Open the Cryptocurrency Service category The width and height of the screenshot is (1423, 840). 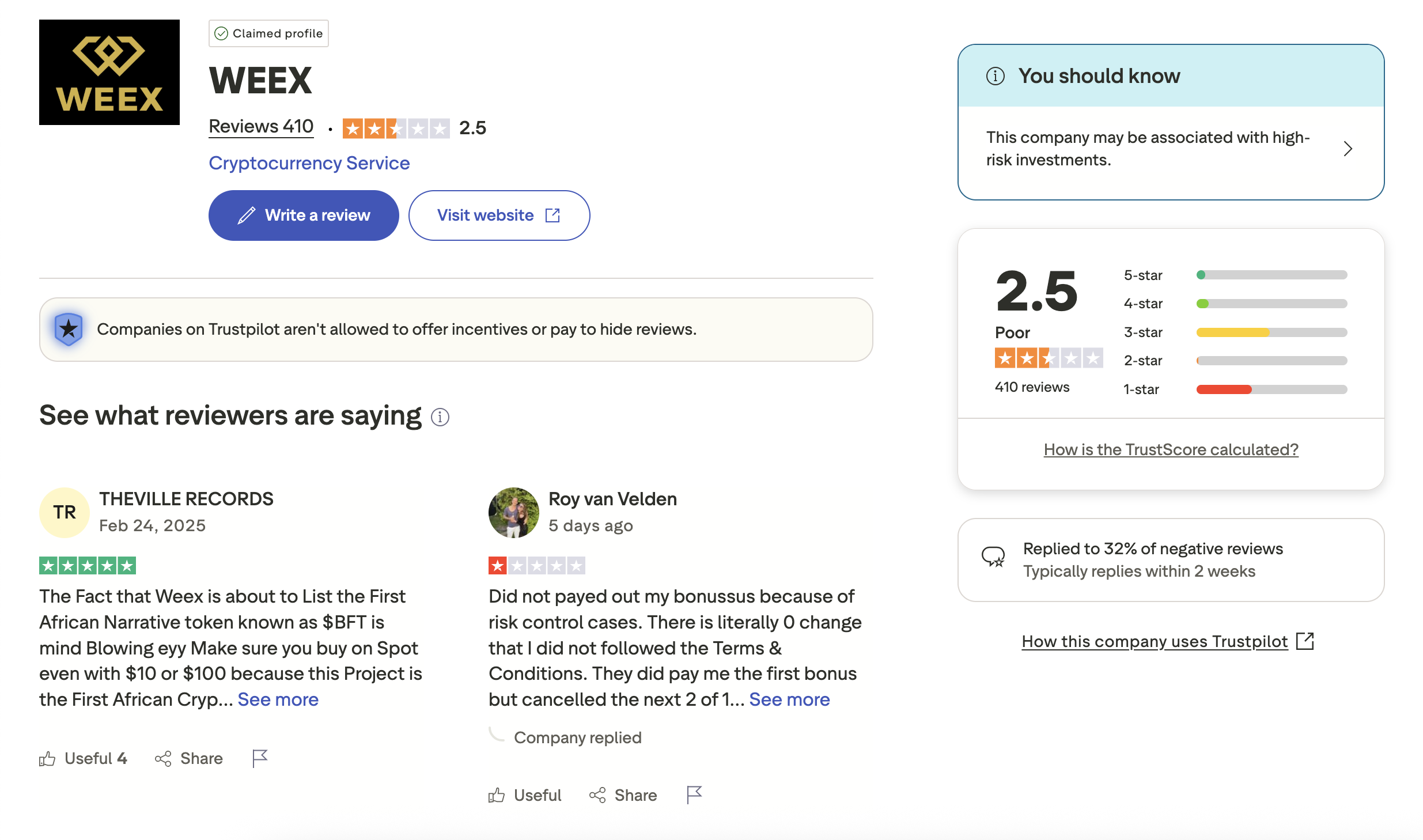click(309, 163)
